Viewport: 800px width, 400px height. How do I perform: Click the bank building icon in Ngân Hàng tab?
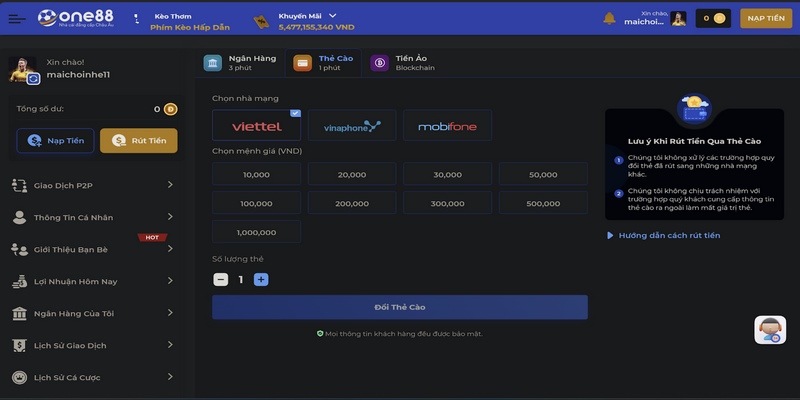213,63
